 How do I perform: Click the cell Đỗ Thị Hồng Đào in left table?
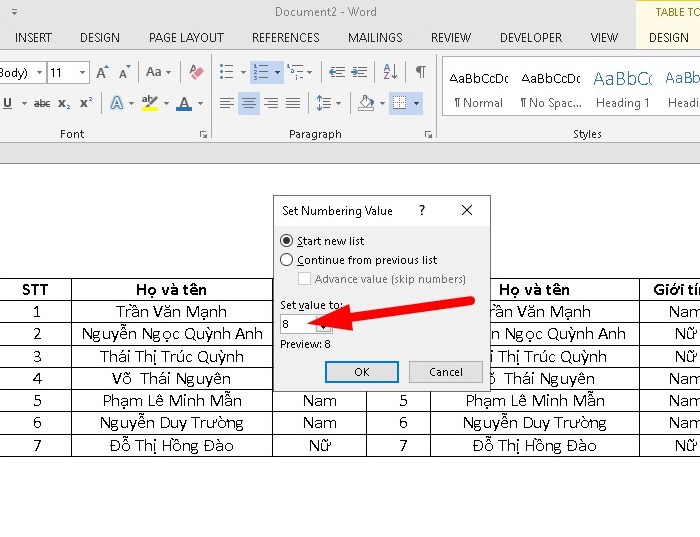pos(171,445)
